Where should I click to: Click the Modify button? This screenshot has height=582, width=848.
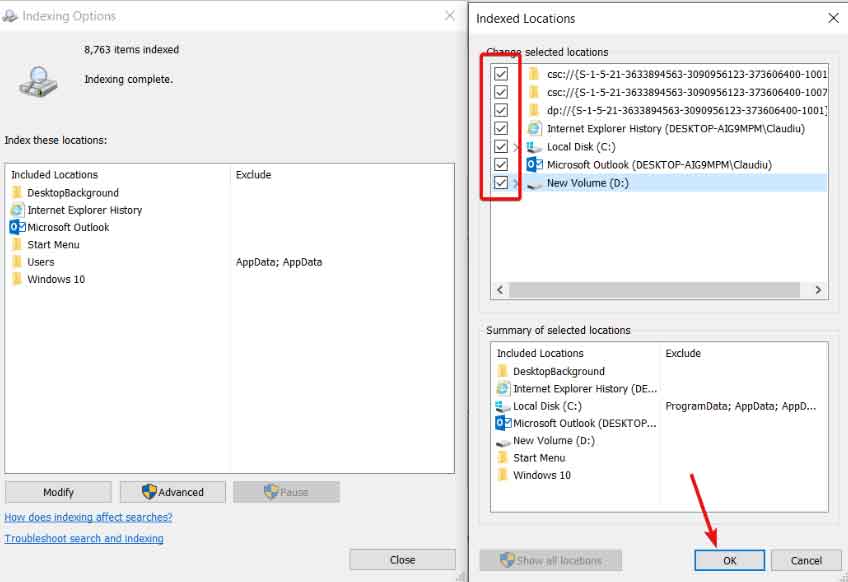click(x=58, y=492)
